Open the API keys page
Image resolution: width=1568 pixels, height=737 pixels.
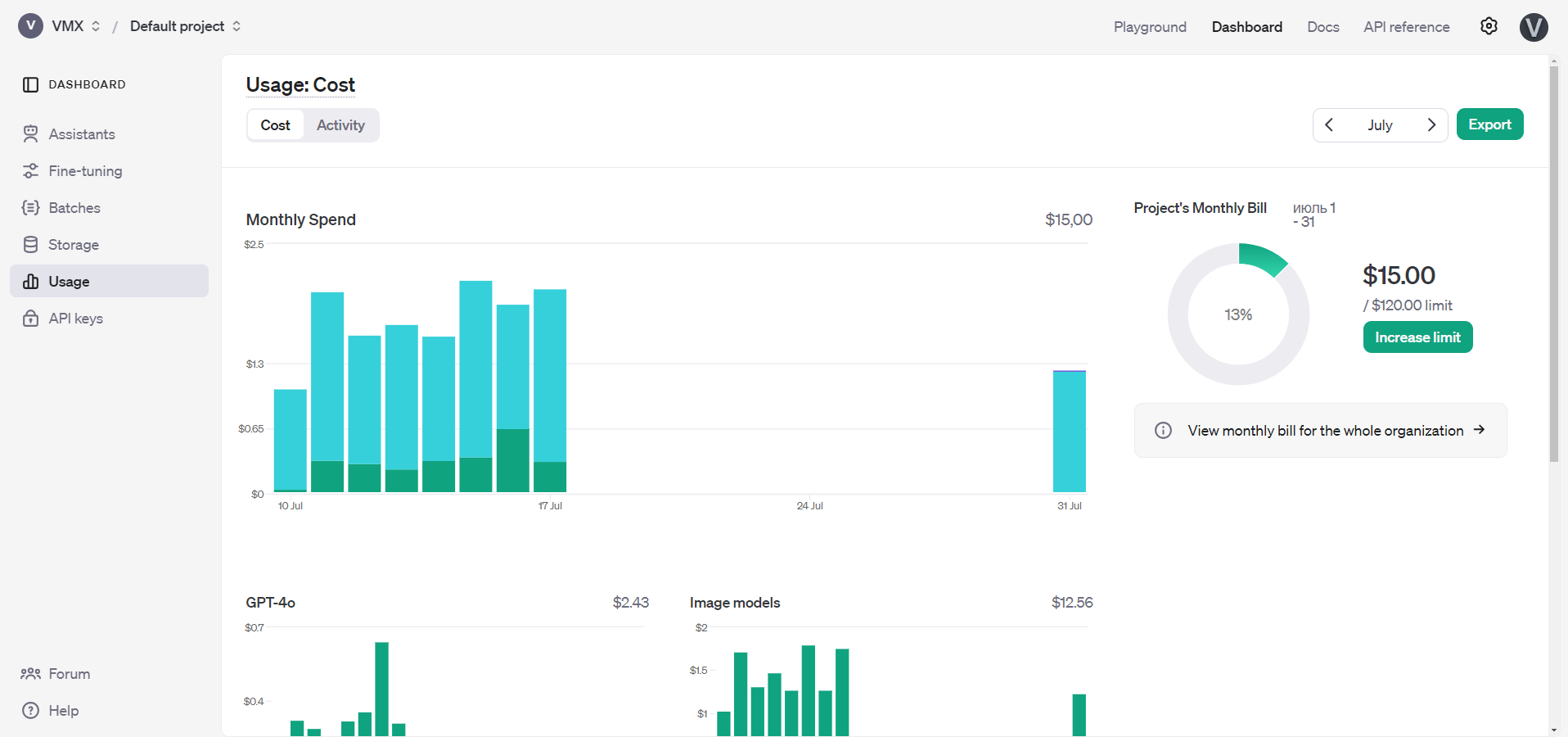click(x=75, y=319)
